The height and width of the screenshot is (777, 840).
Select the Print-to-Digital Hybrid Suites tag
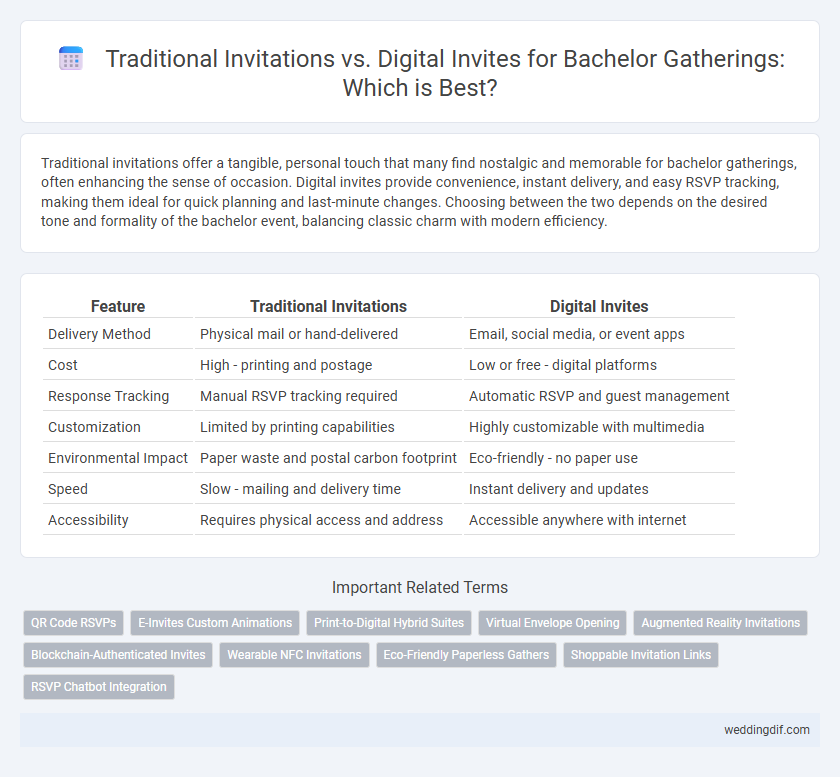pos(389,623)
